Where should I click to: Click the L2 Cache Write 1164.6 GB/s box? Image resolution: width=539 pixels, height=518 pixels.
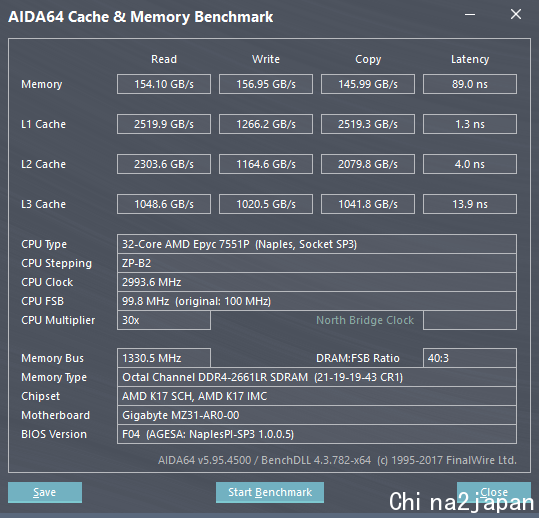tap(266, 164)
